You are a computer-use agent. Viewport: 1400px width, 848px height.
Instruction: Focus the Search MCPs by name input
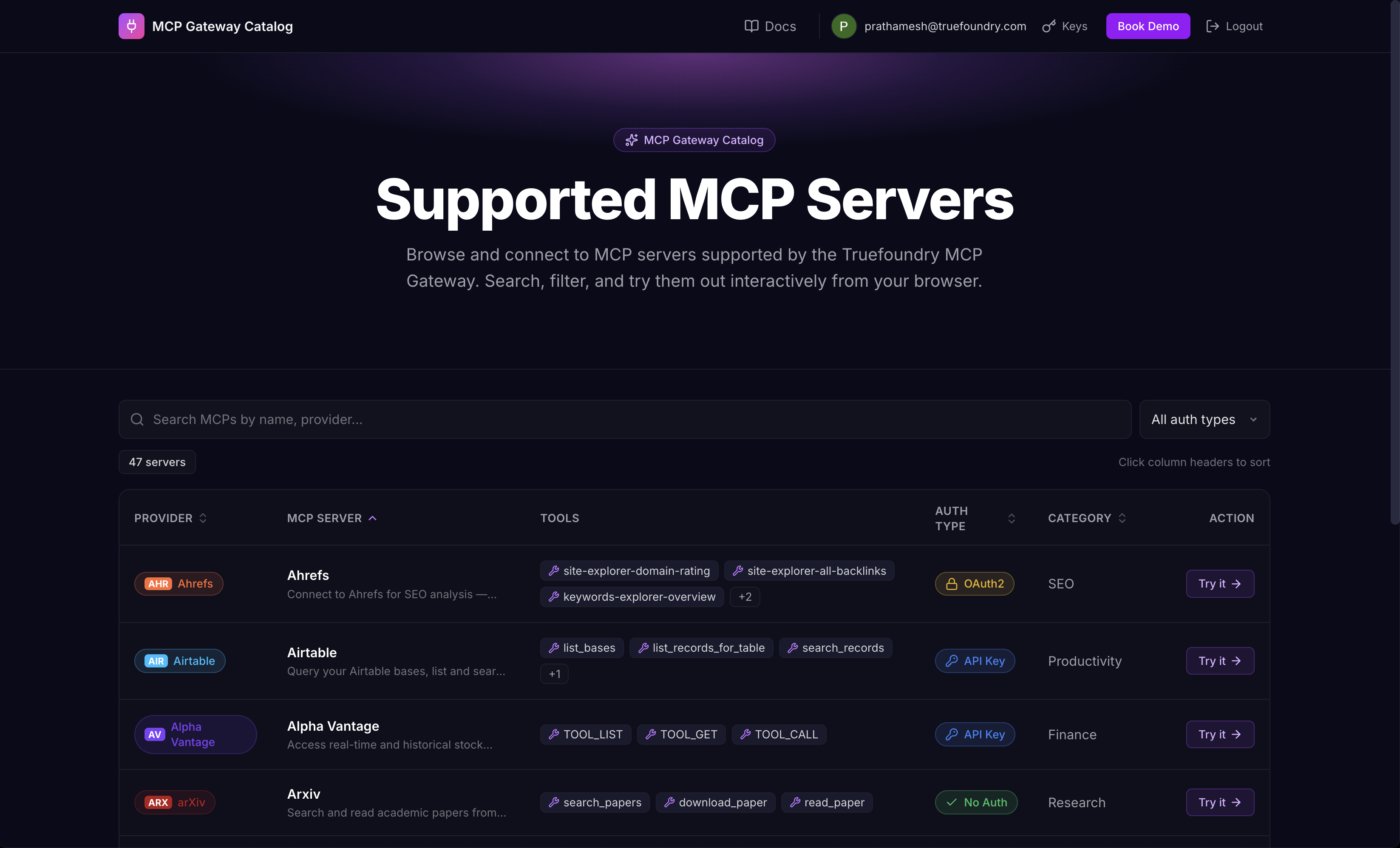click(625, 419)
